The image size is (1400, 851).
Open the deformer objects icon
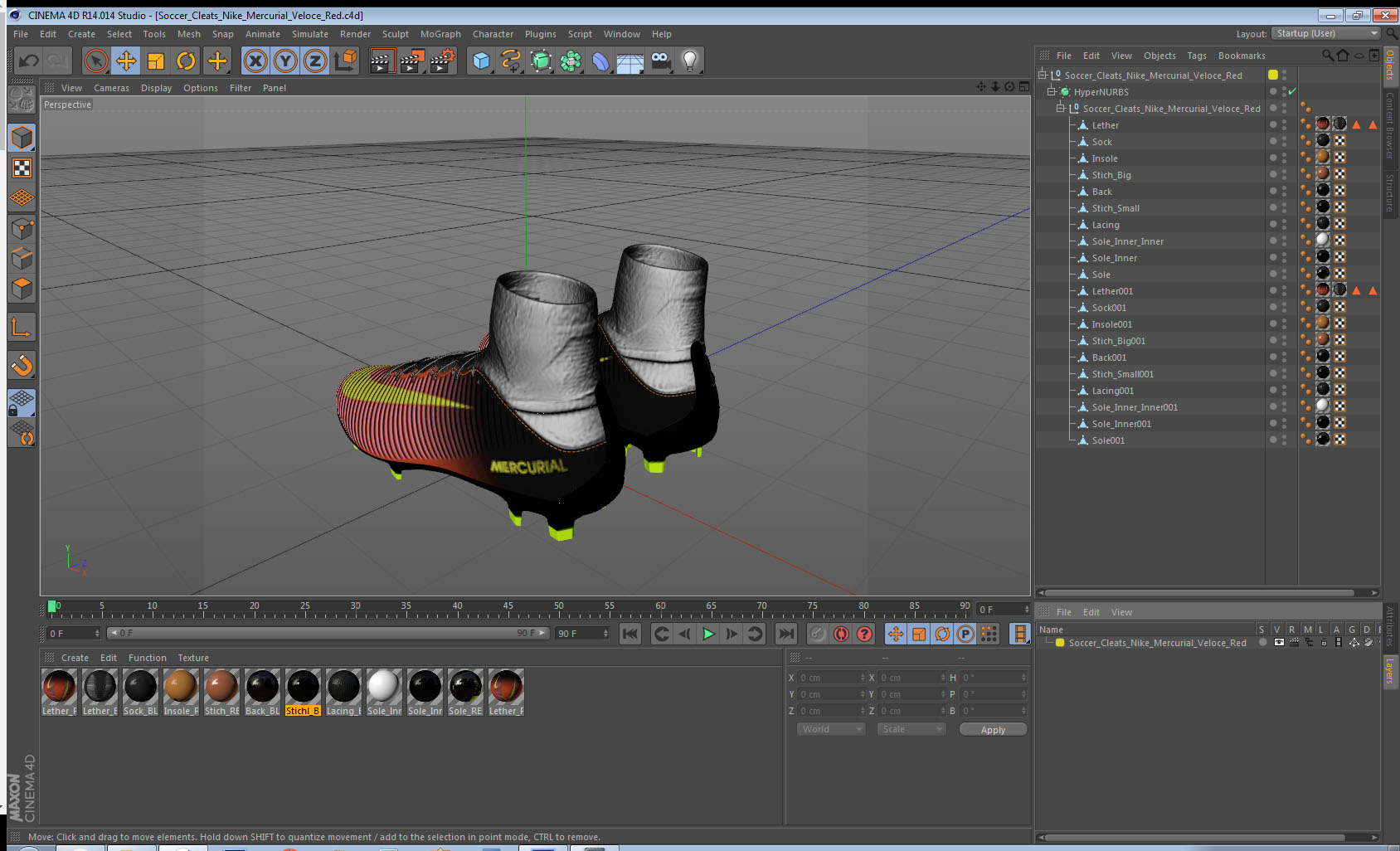(x=600, y=61)
